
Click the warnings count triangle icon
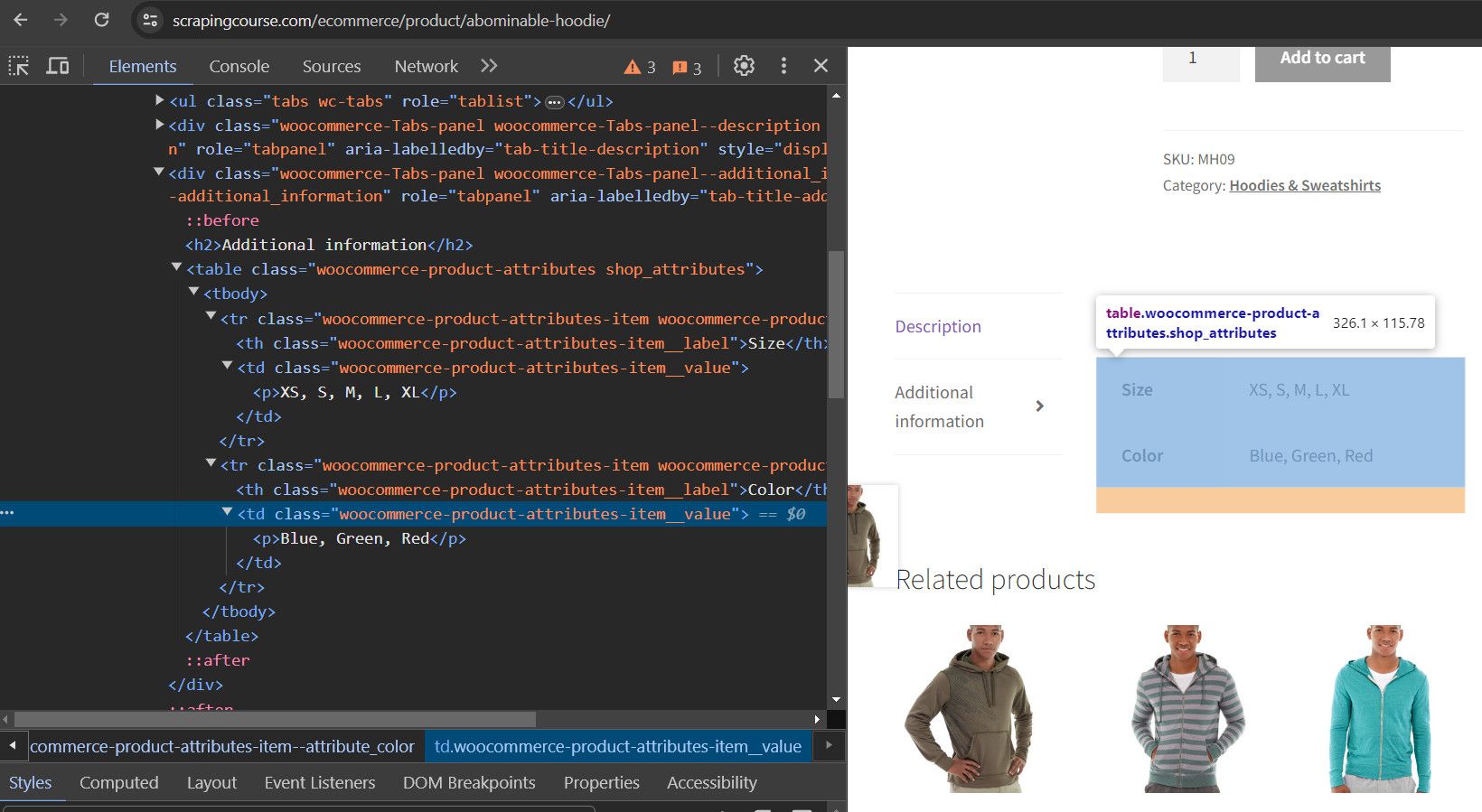click(x=640, y=67)
